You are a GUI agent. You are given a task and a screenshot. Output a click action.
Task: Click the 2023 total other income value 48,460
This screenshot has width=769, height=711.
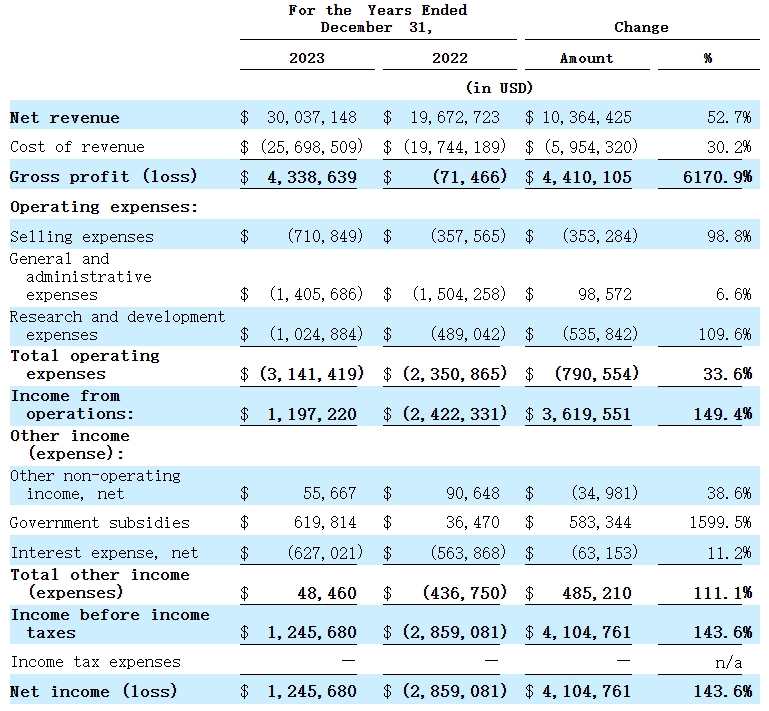pos(326,593)
